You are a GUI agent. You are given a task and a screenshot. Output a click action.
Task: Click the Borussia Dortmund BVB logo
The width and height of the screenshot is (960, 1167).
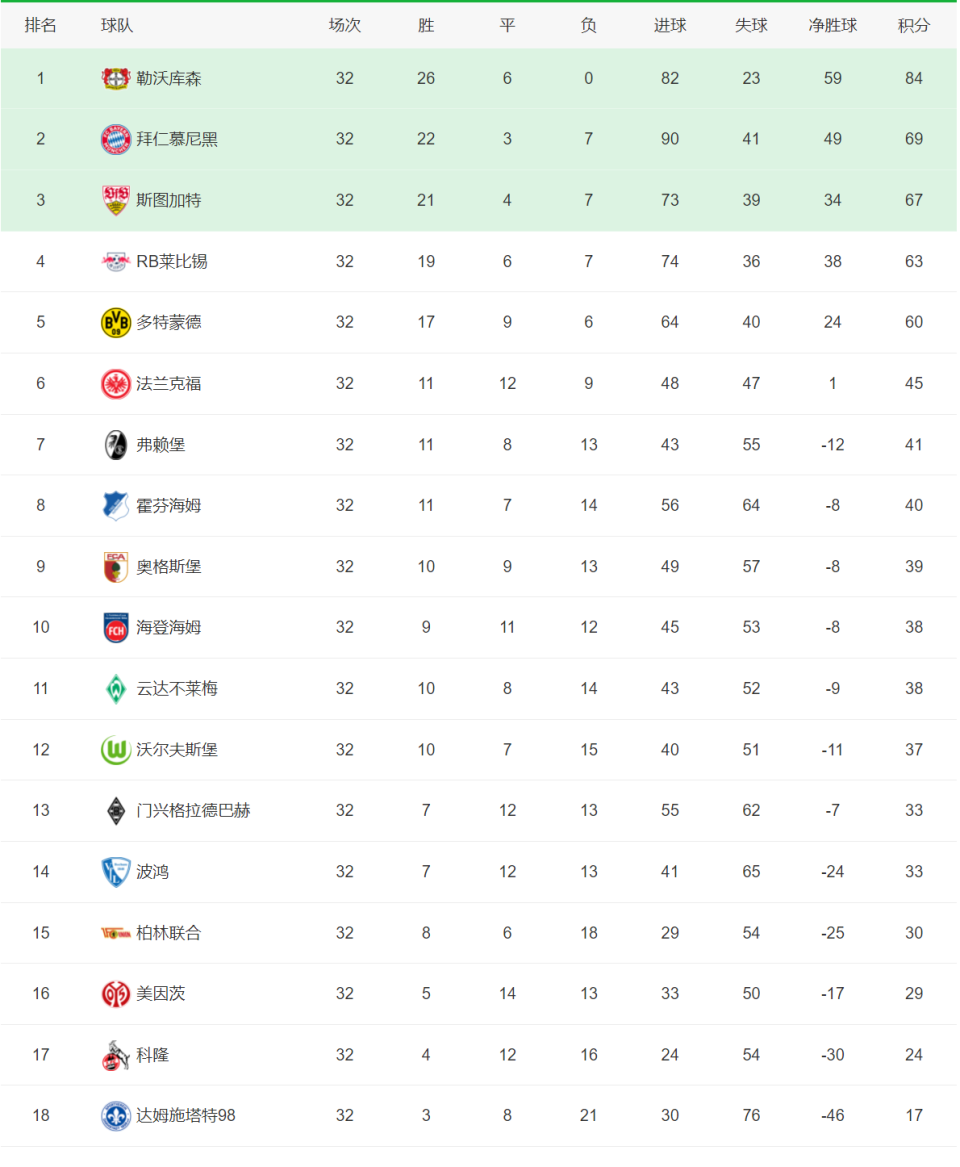coord(116,322)
